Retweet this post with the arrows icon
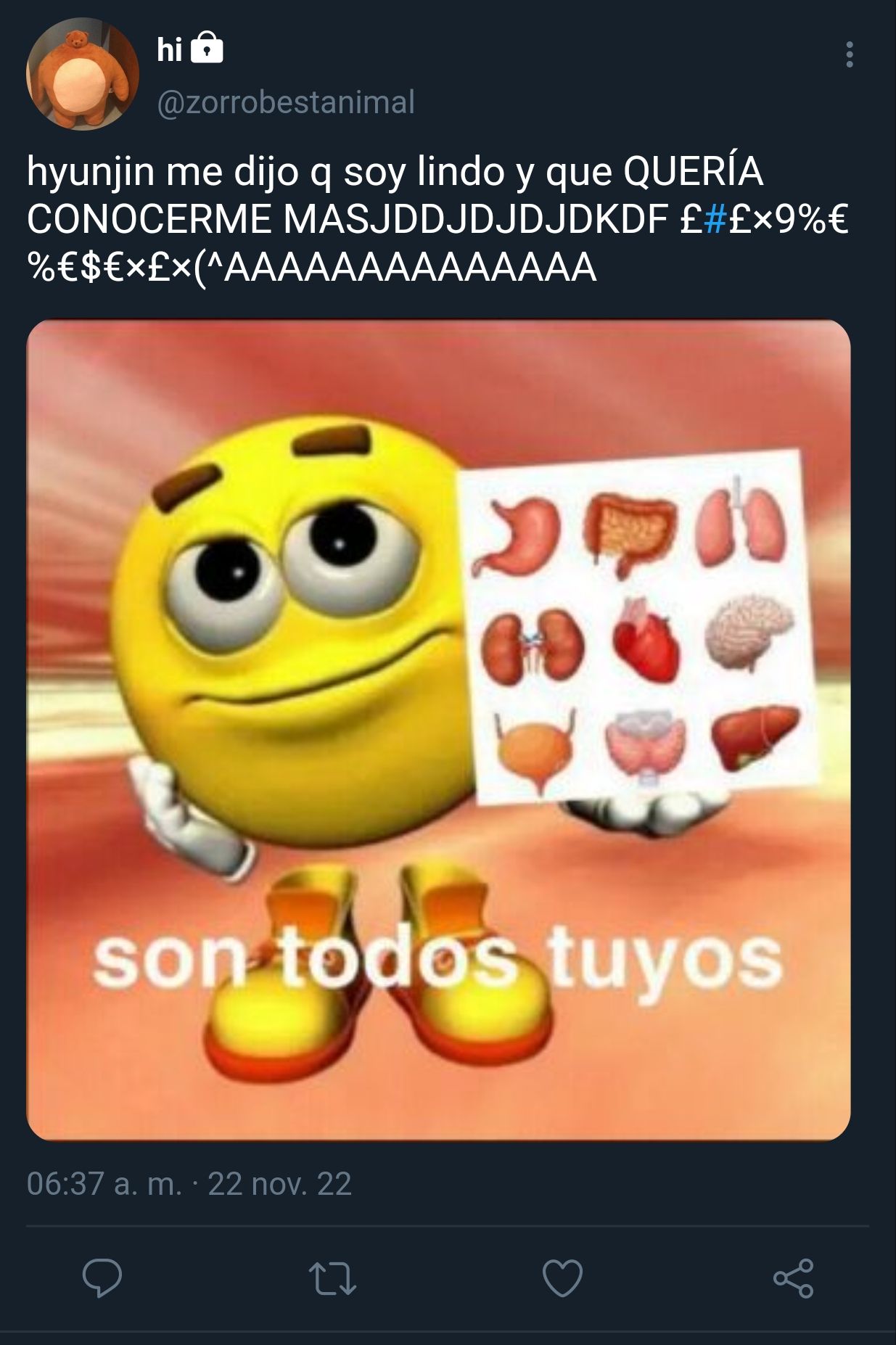Image resolution: width=896 pixels, height=1345 pixels. [x=332, y=1278]
